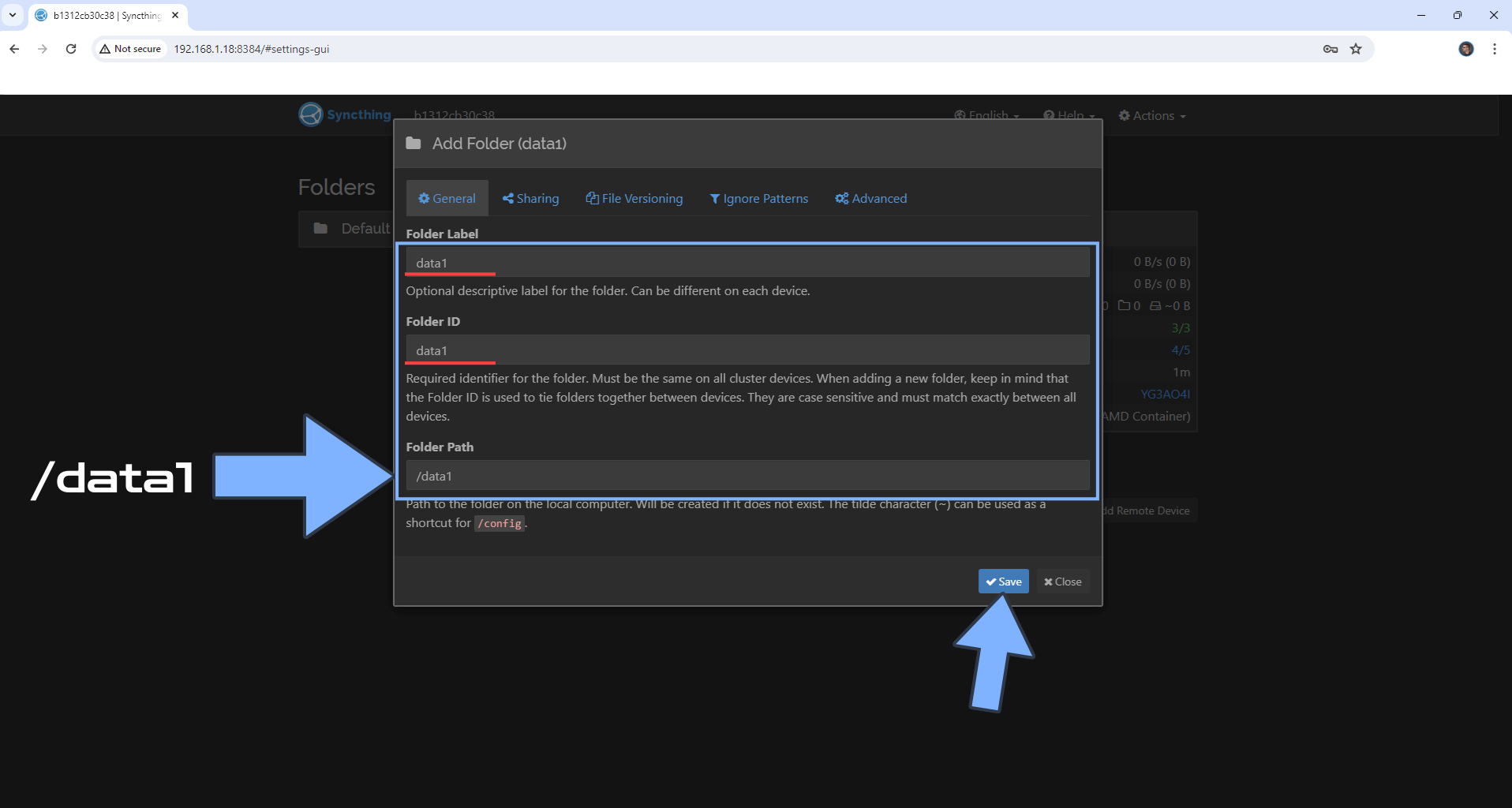The image size is (1512, 808).
Task: Open the Help dropdown menu
Action: tap(1069, 115)
